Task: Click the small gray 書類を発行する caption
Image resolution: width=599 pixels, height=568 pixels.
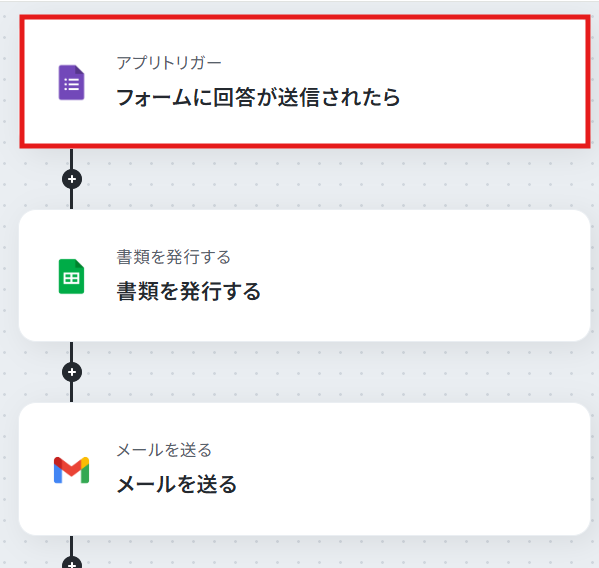Action: coord(173,257)
